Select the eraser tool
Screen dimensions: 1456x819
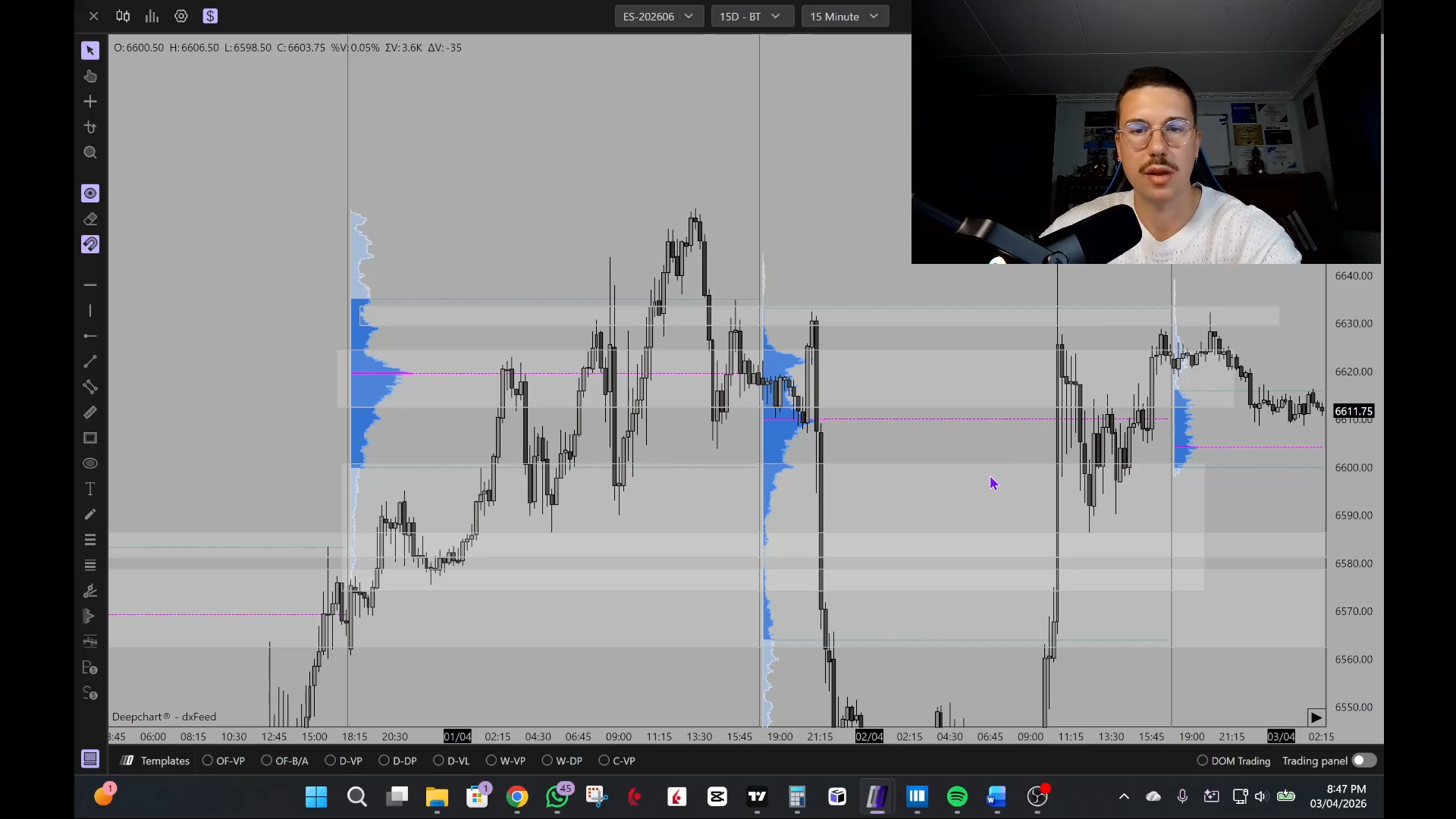point(90,219)
